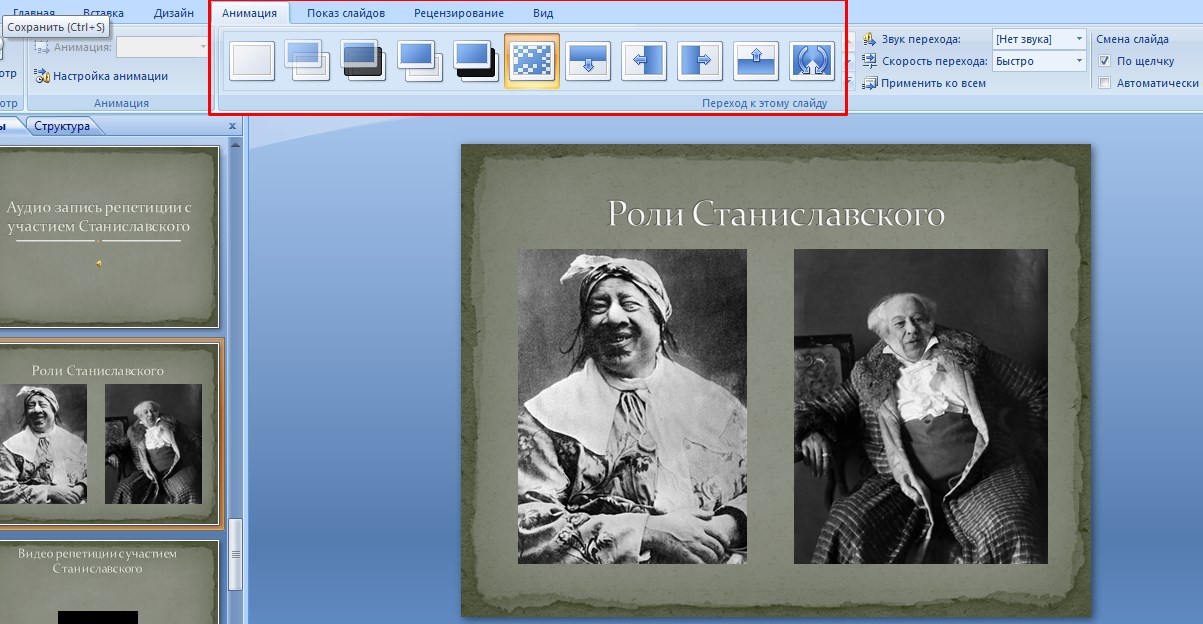This screenshot has height=624, width=1203.
Task: Click the 'Роли Станиславского' title on the slide
Action: 776,214
